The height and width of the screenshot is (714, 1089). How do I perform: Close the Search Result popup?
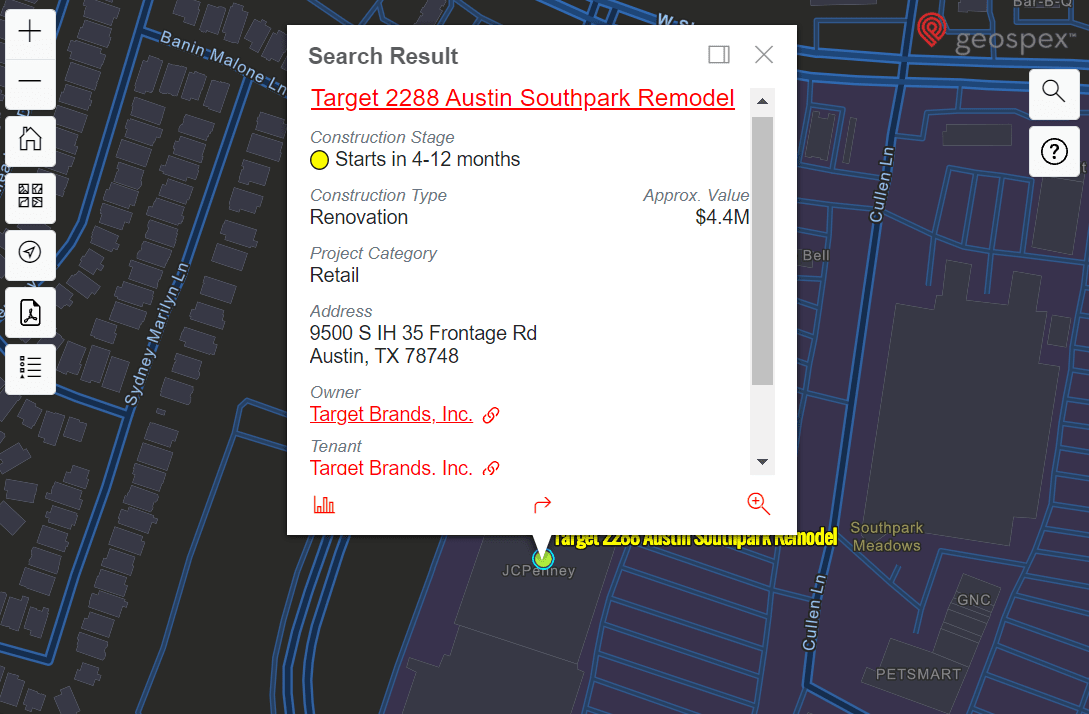(x=764, y=55)
